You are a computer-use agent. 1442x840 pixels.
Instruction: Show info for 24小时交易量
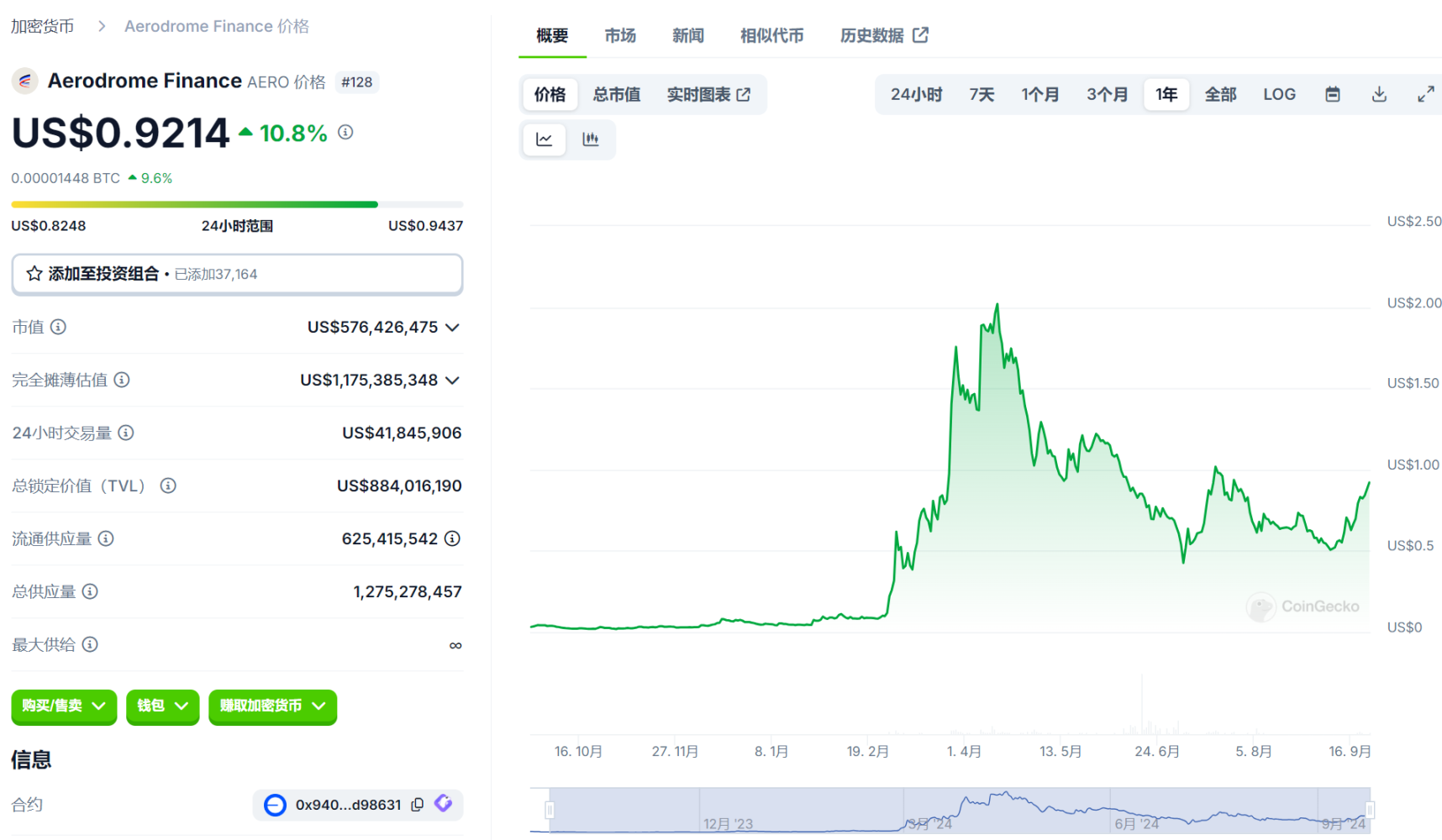coord(126,433)
